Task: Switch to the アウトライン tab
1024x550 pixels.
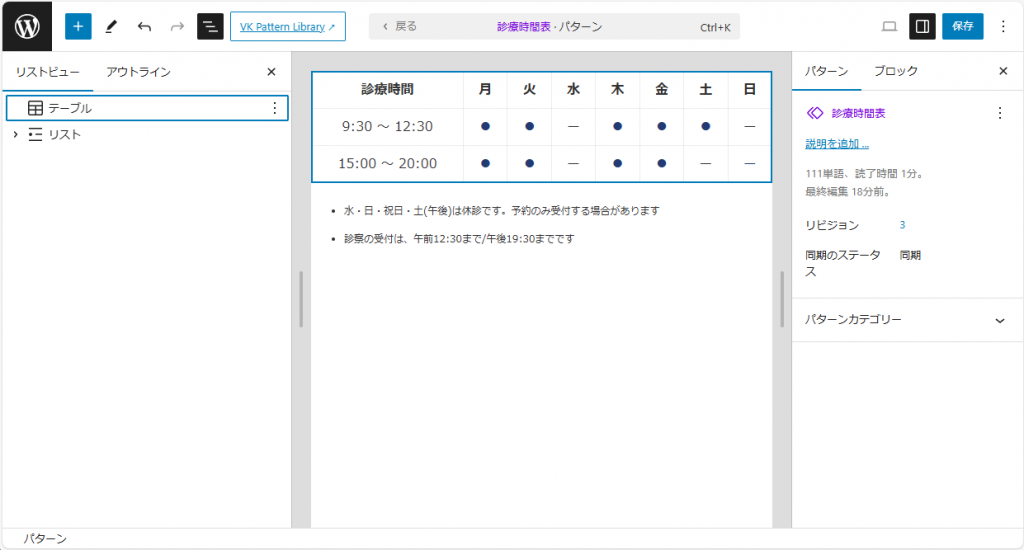Action: 138,72
